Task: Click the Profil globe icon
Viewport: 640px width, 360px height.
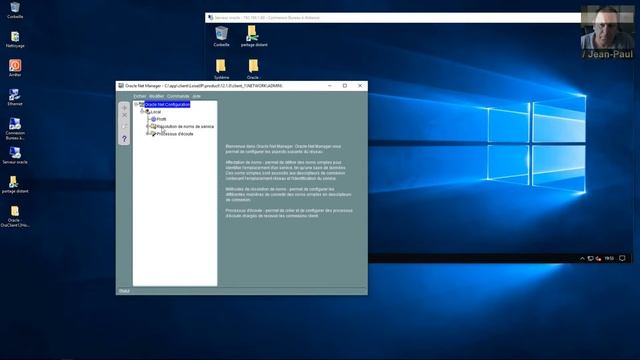Action: tap(153, 119)
